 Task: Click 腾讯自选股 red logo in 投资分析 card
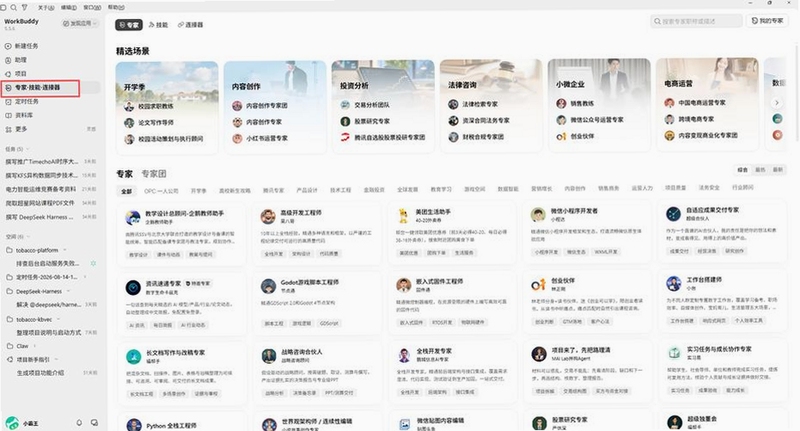pyautogui.click(x=345, y=137)
